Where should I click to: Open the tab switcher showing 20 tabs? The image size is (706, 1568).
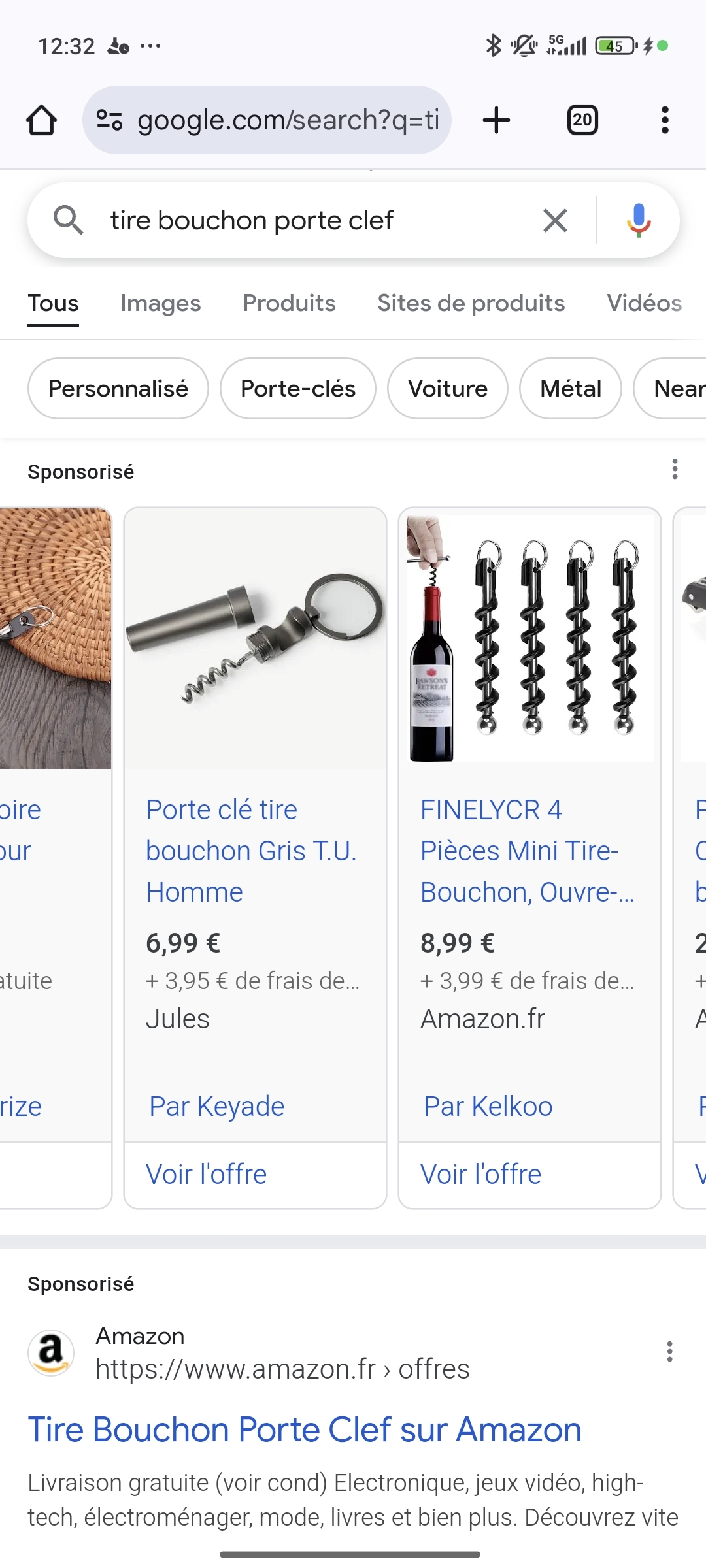582,120
